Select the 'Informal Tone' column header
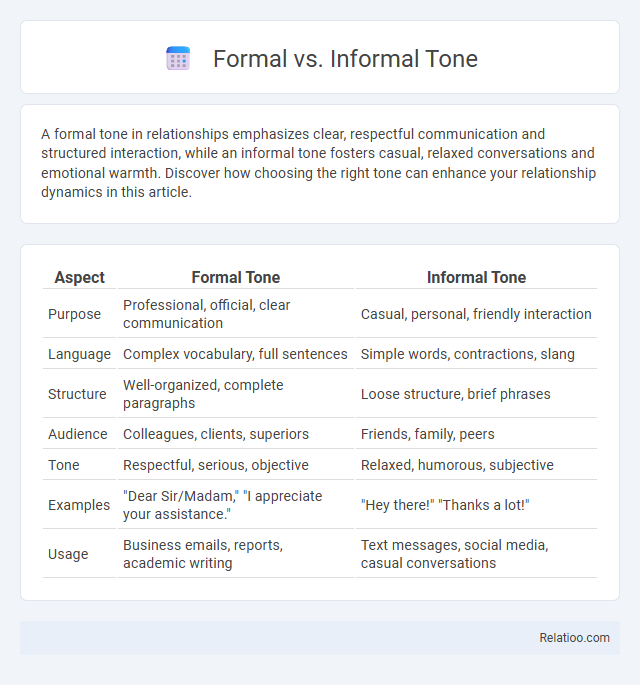The height and width of the screenshot is (685, 640). click(476, 277)
